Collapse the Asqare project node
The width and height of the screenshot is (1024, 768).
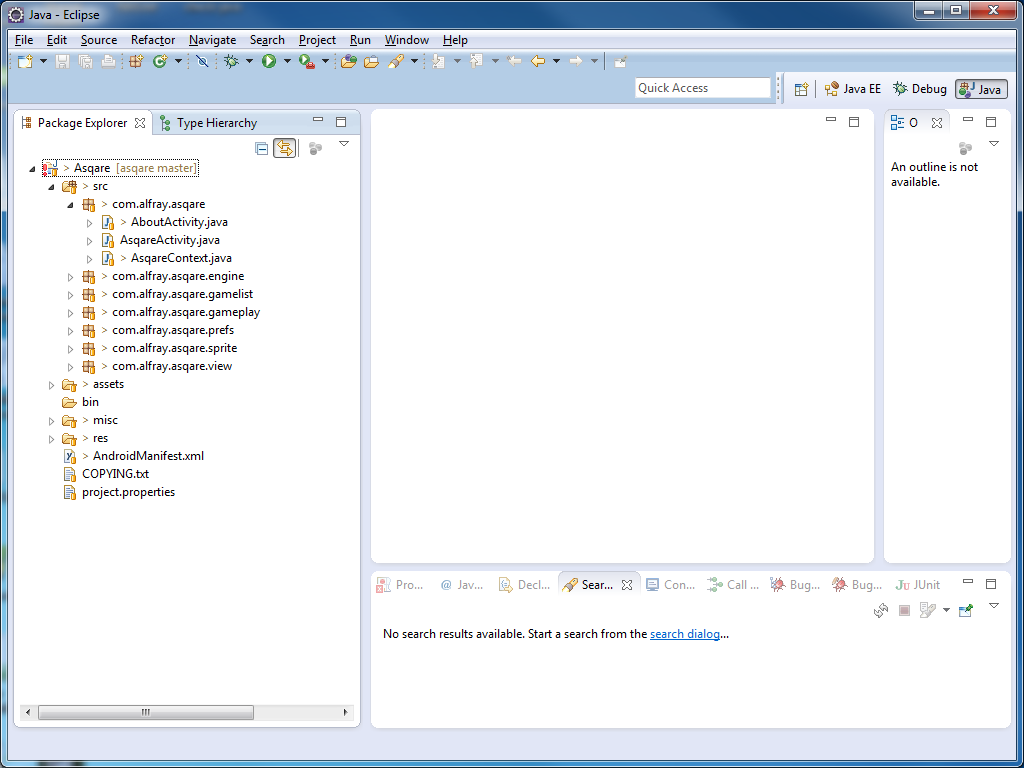pos(33,169)
